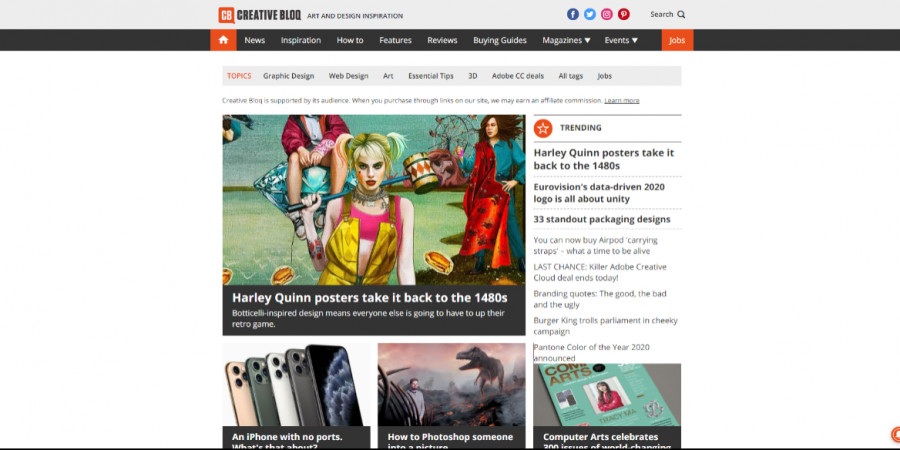Click the Creative Bloq logo

[259, 15]
